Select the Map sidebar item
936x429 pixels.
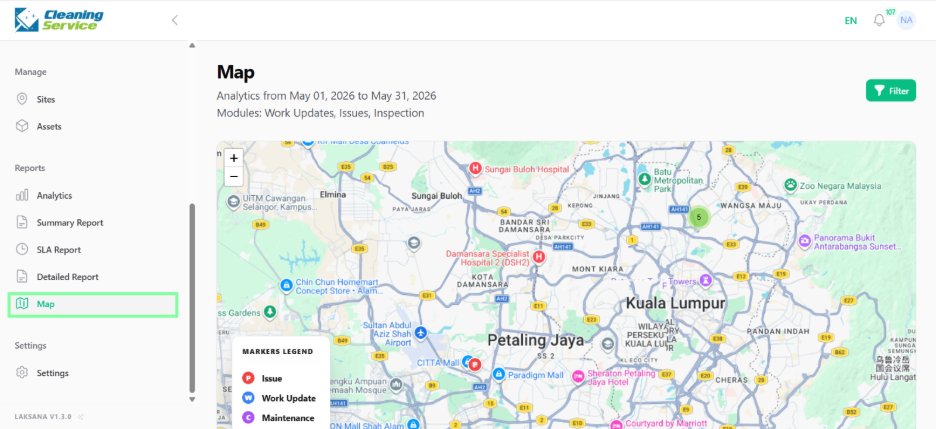(x=93, y=304)
